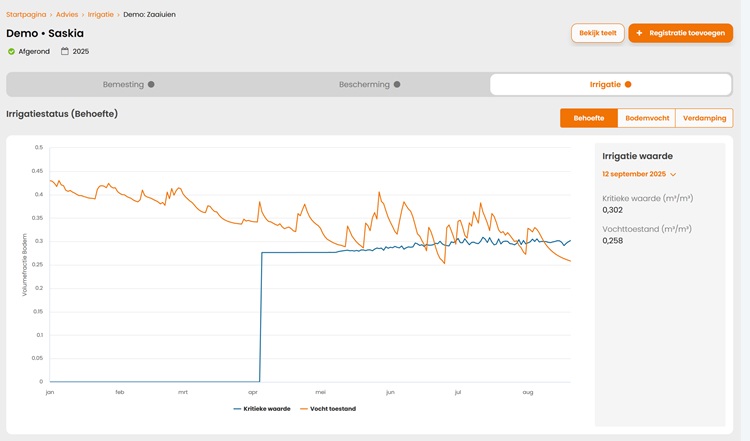The height and width of the screenshot is (441, 750).
Task: Click the orange status dot on Irrigatie tab
Action: 628,84
